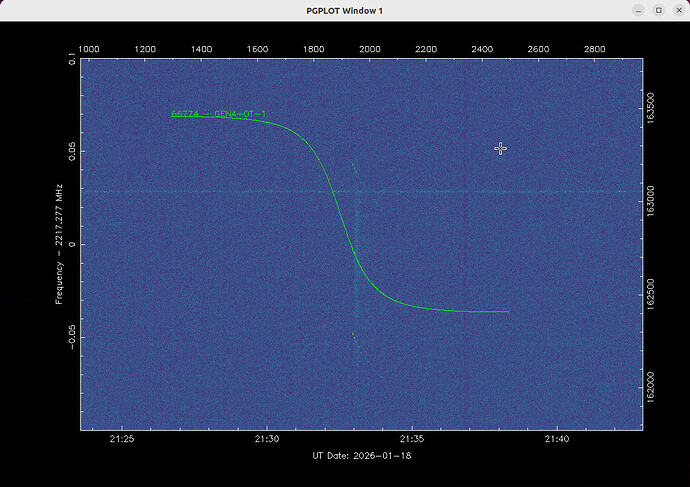Image resolution: width=690 pixels, height=487 pixels.
Task: Click the 21:40 tick label on time axis
Action: click(x=557, y=439)
